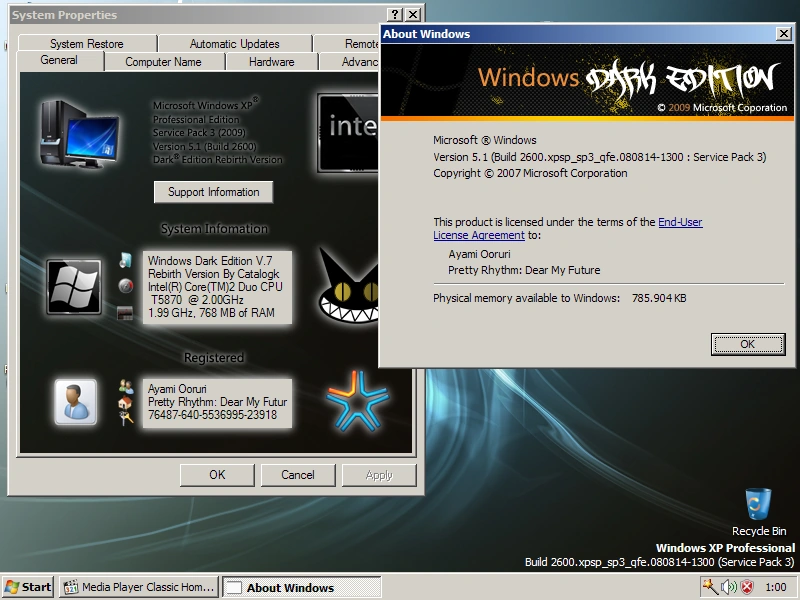800x600 pixels.
Task: Click OK in System Properties
Action: point(217,475)
